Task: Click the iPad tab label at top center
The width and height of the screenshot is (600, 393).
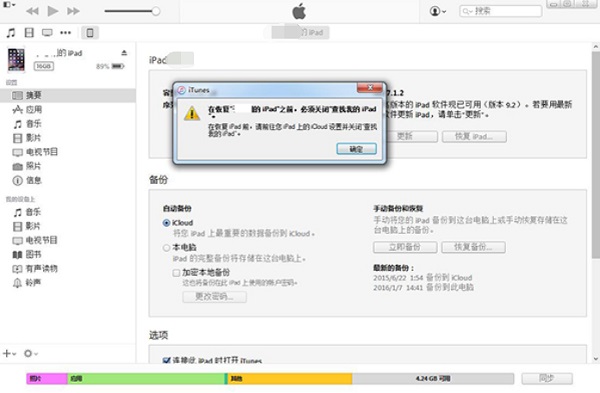Action: [x=300, y=33]
